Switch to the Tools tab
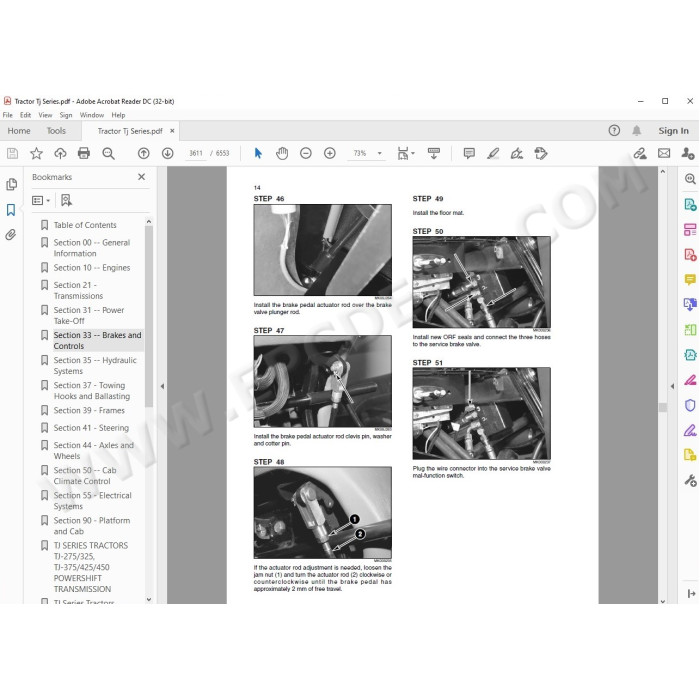This screenshot has width=700, height=700. [x=56, y=131]
